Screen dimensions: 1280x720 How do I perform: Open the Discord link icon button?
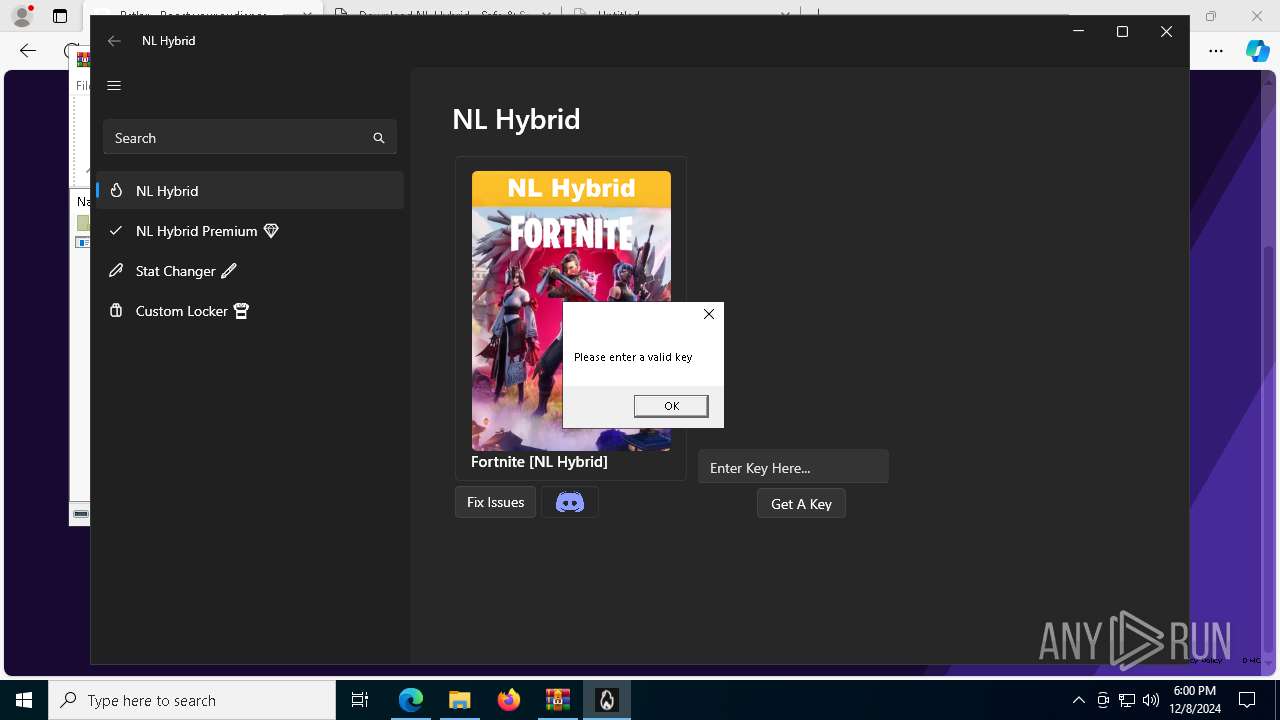tap(570, 502)
